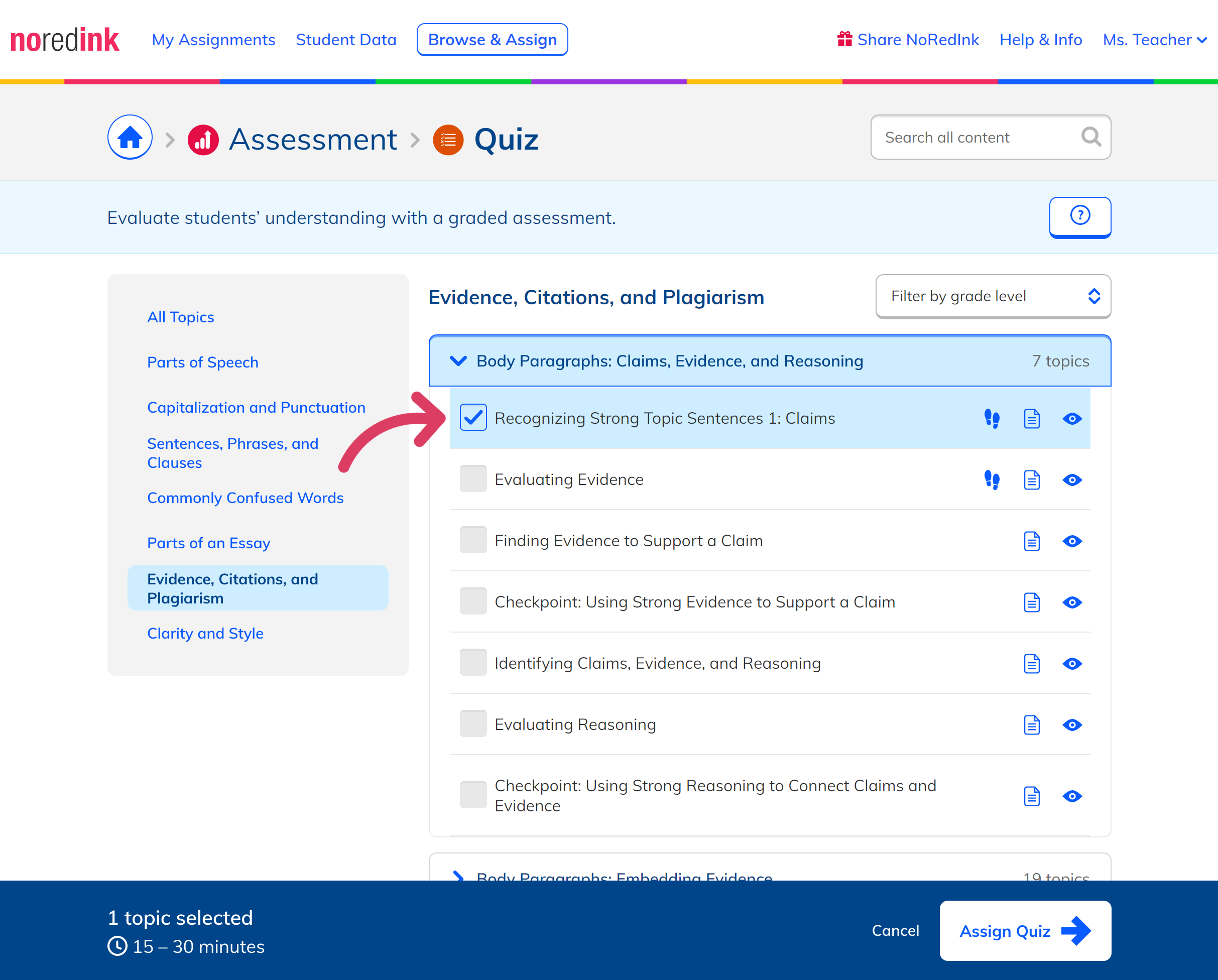Preview Evaluating Evidence via eye icon

(x=1072, y=480)
